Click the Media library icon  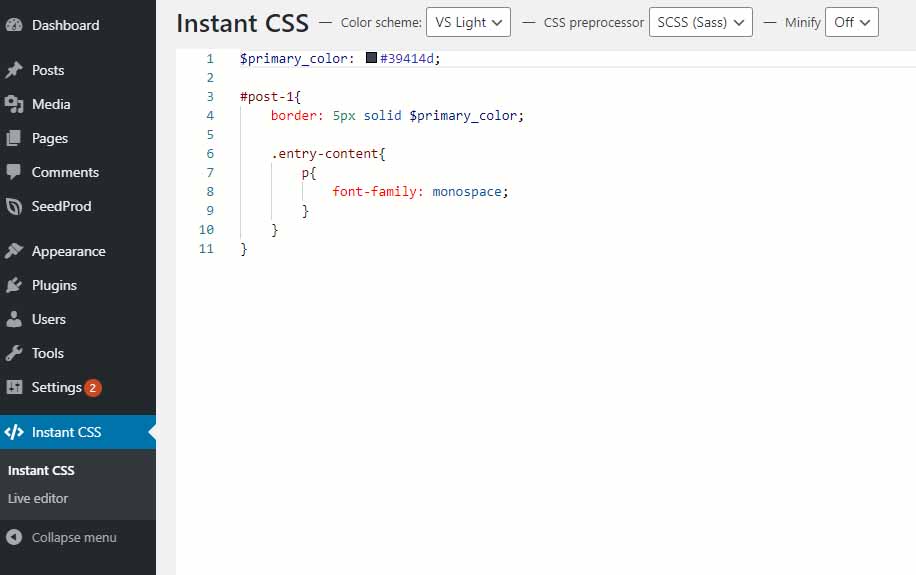(x=14, y=104)
